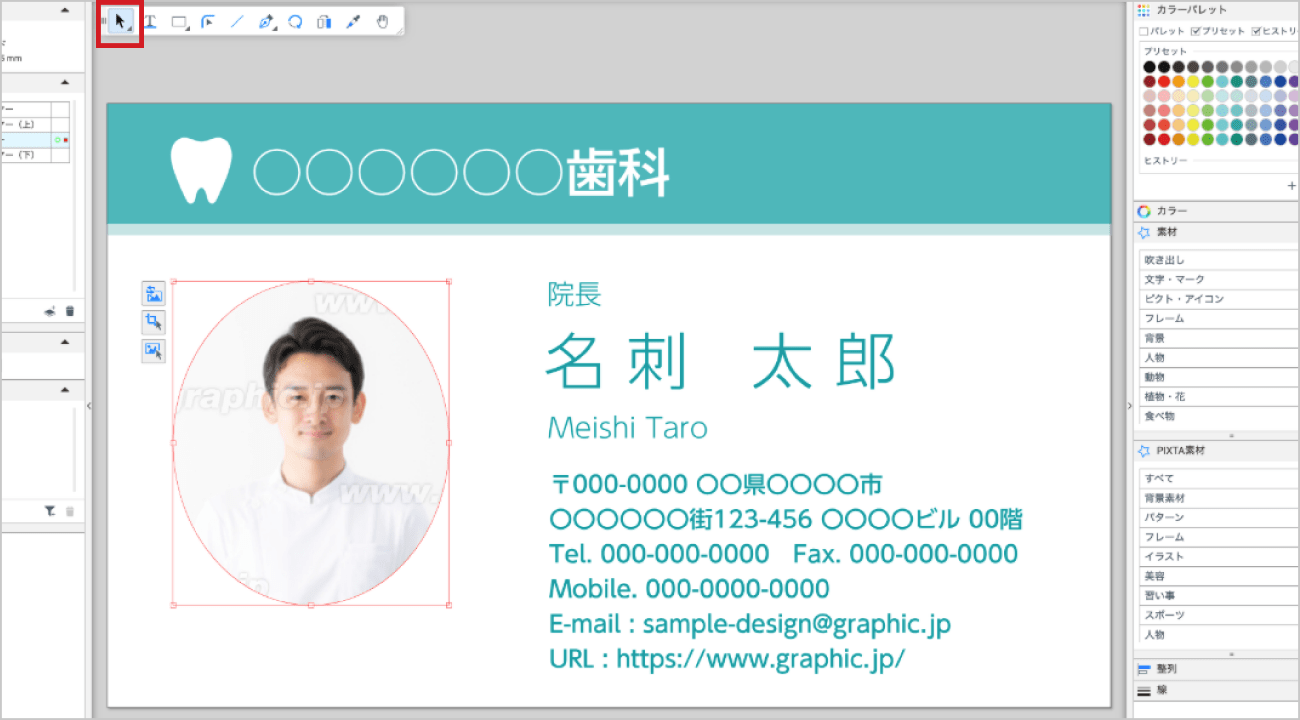Select the E-mail : sample-design@graphic.jp line
The height and width of the screenshot is (720, 1300).
[x=750, y=625]
